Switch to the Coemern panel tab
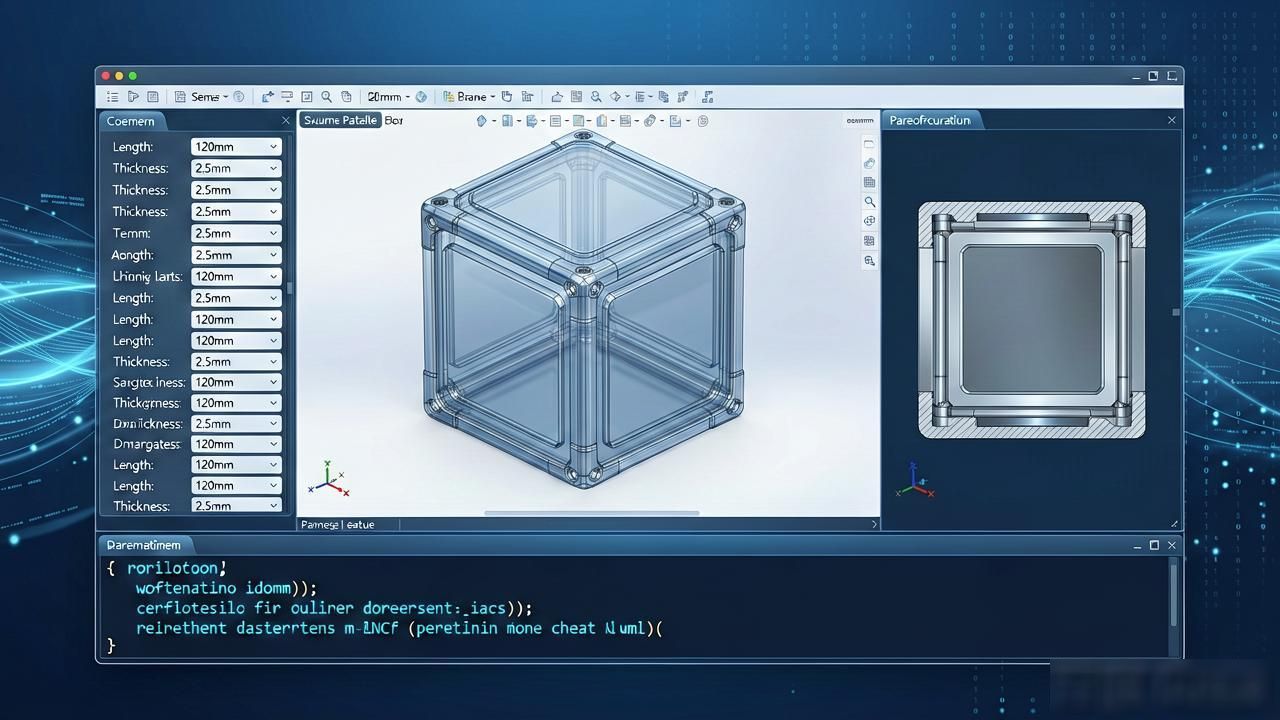The height and width of the screenshot is (720, 1280). pos(132,120)
